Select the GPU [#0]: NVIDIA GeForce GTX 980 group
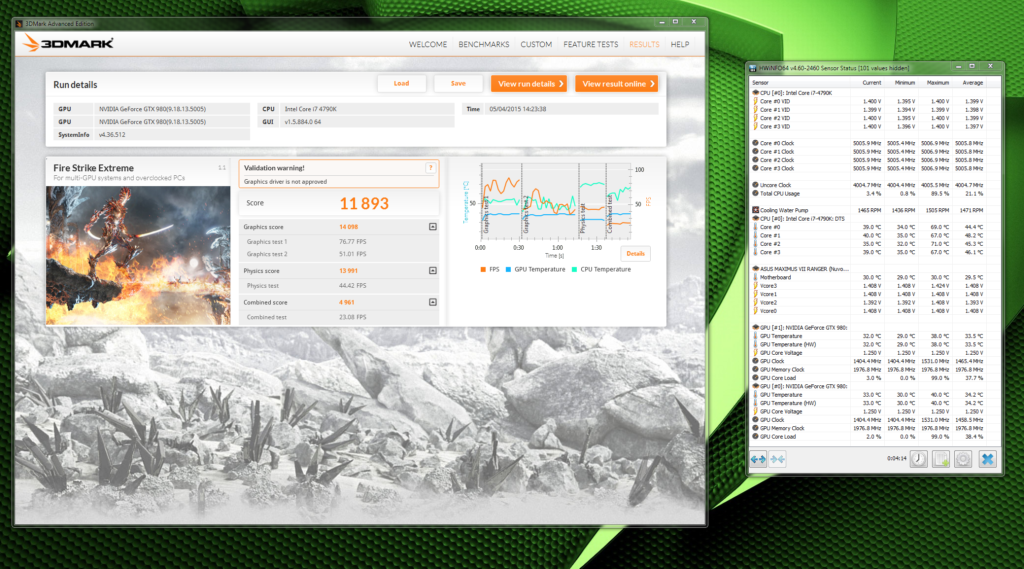 coord(803,386)
